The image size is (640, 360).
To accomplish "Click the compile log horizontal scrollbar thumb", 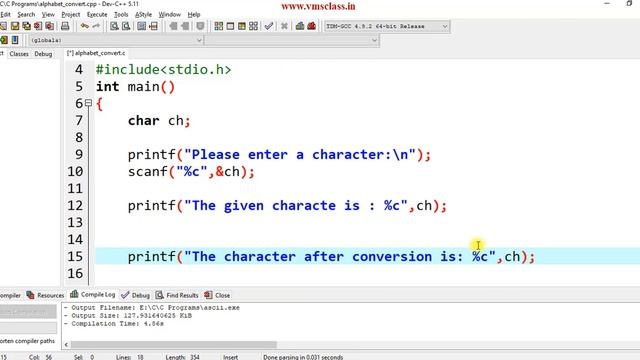I will click(173, 344).
